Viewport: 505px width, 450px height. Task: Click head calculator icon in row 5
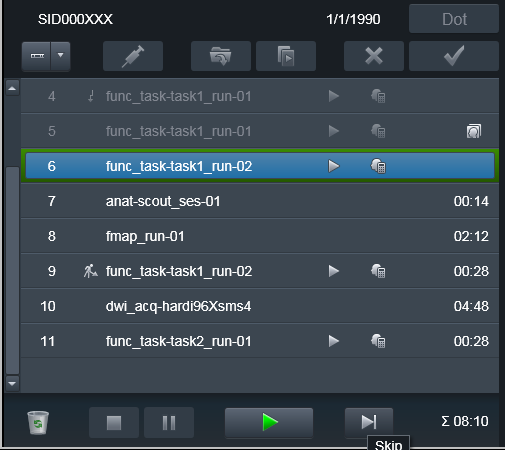point(378,131)
